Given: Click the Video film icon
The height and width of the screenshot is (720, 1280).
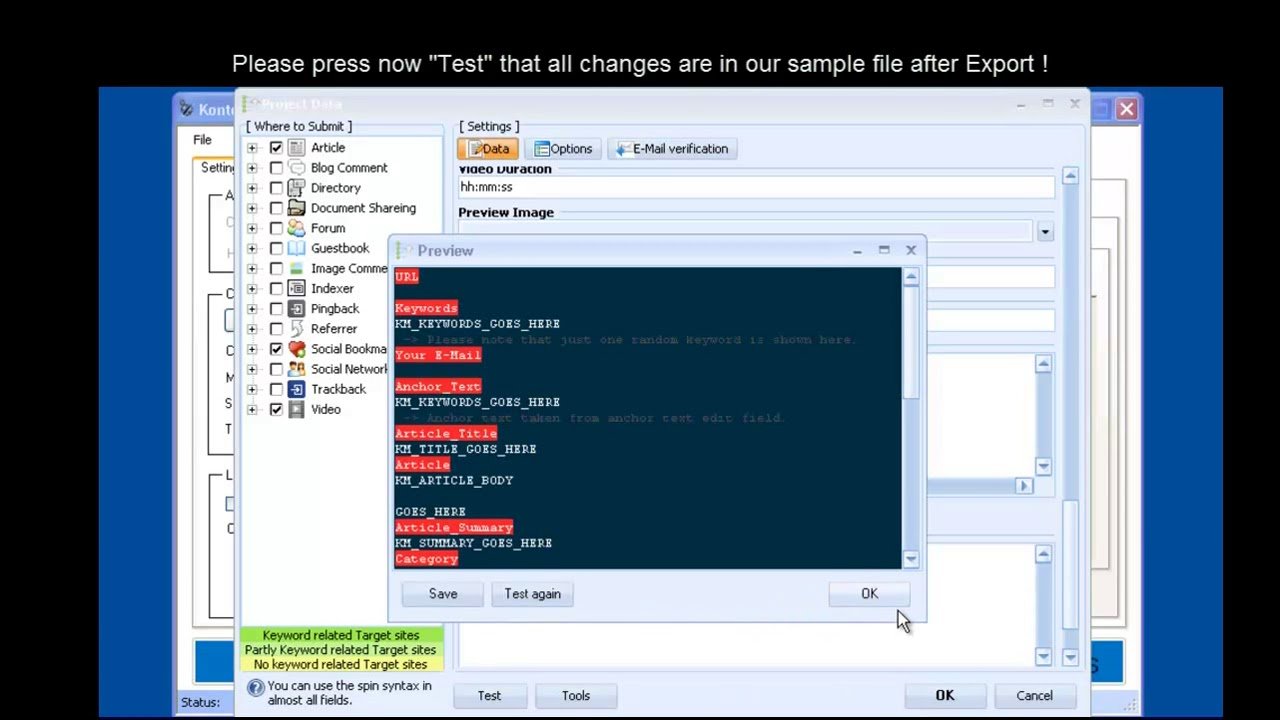Looking at the screenshot, I should [x=296, y=409].
